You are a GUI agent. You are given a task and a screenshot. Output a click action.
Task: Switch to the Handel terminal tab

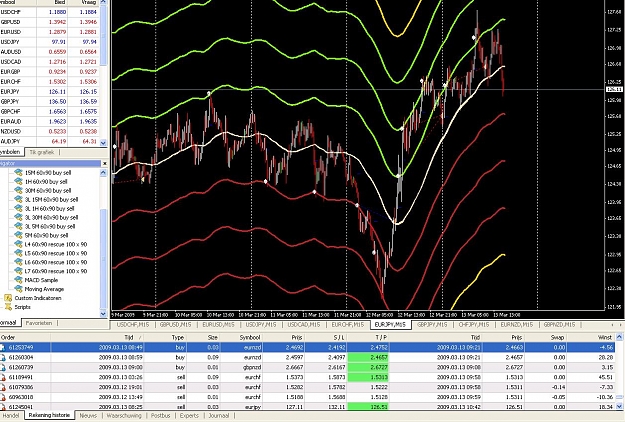11,416
